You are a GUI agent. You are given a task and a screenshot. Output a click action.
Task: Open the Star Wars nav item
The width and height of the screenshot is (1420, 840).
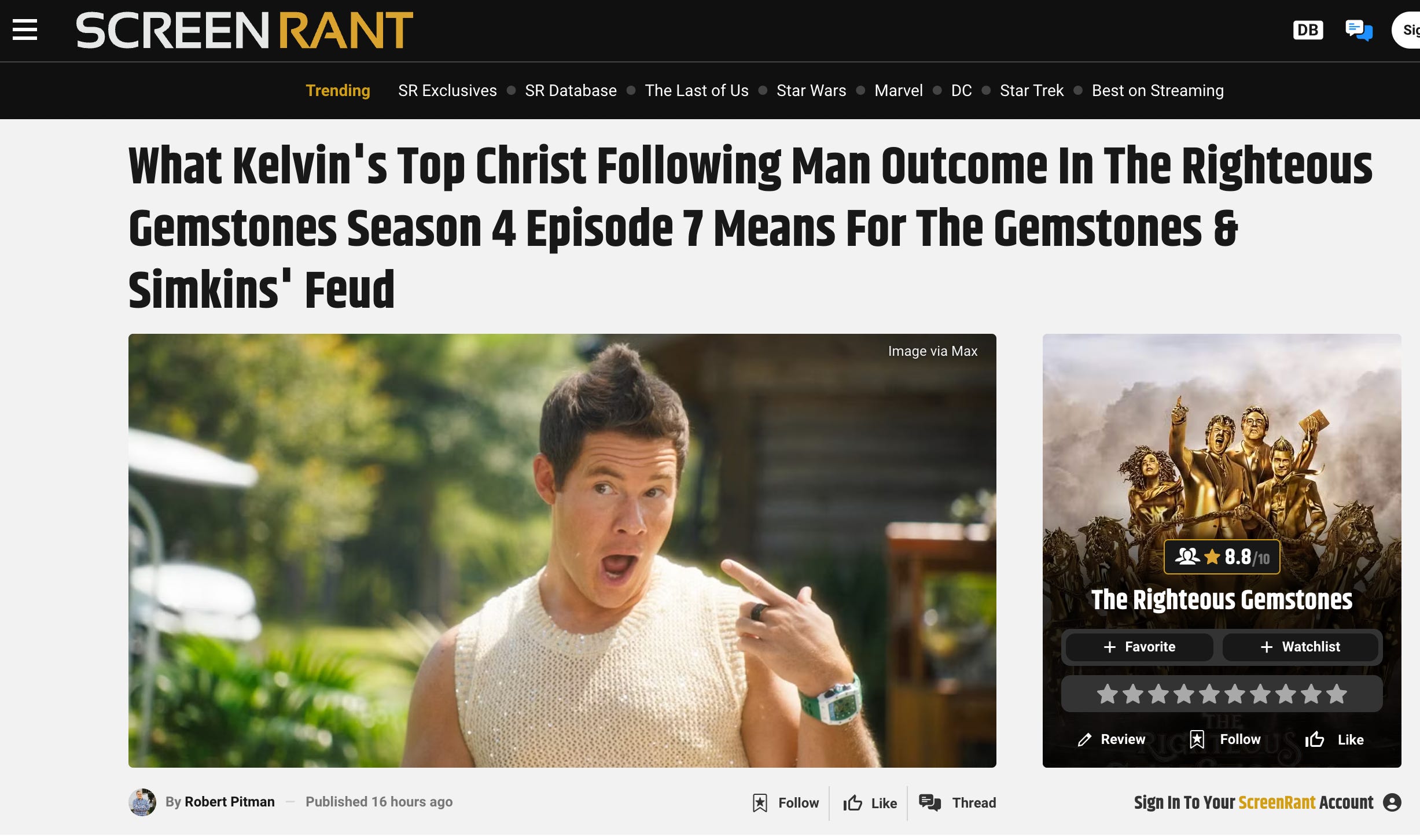point(811,90)
